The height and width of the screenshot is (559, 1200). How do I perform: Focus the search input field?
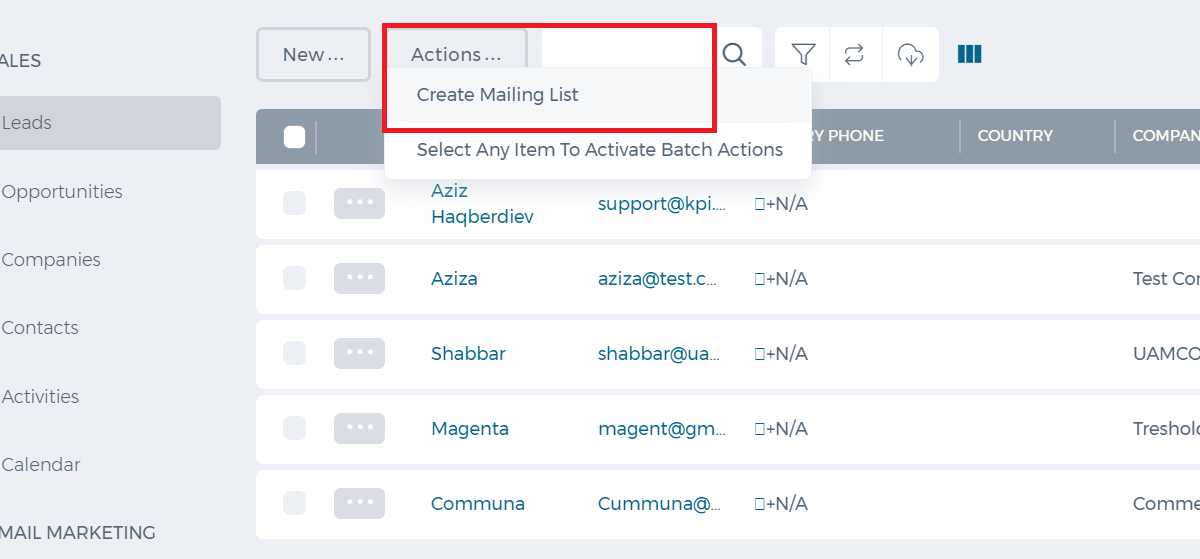(x=626, y=54)
